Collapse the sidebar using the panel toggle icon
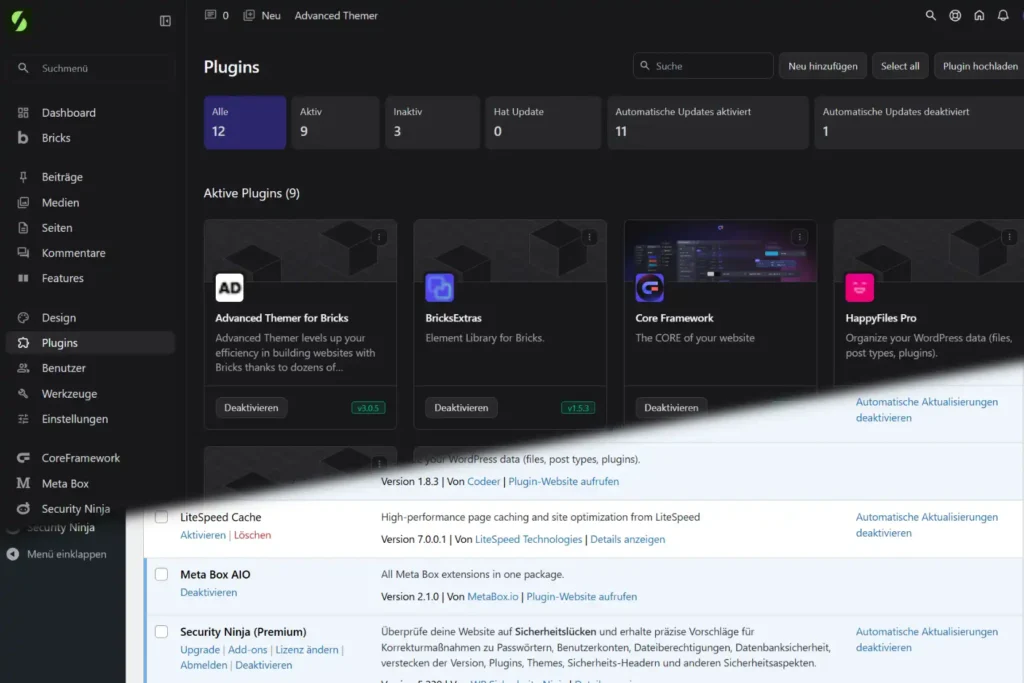The width and height of the screenshot is (1024, 683). click(165, 21)
